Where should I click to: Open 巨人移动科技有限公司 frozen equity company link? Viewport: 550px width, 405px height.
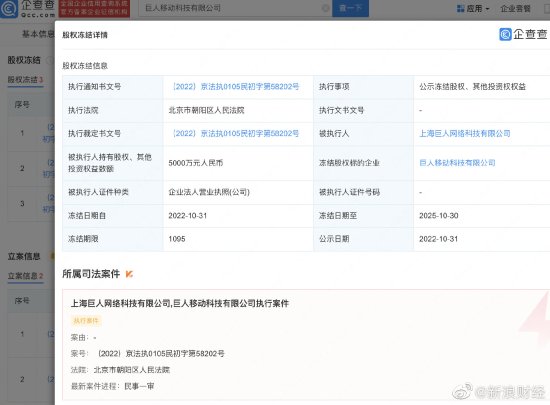click(457, 163)
